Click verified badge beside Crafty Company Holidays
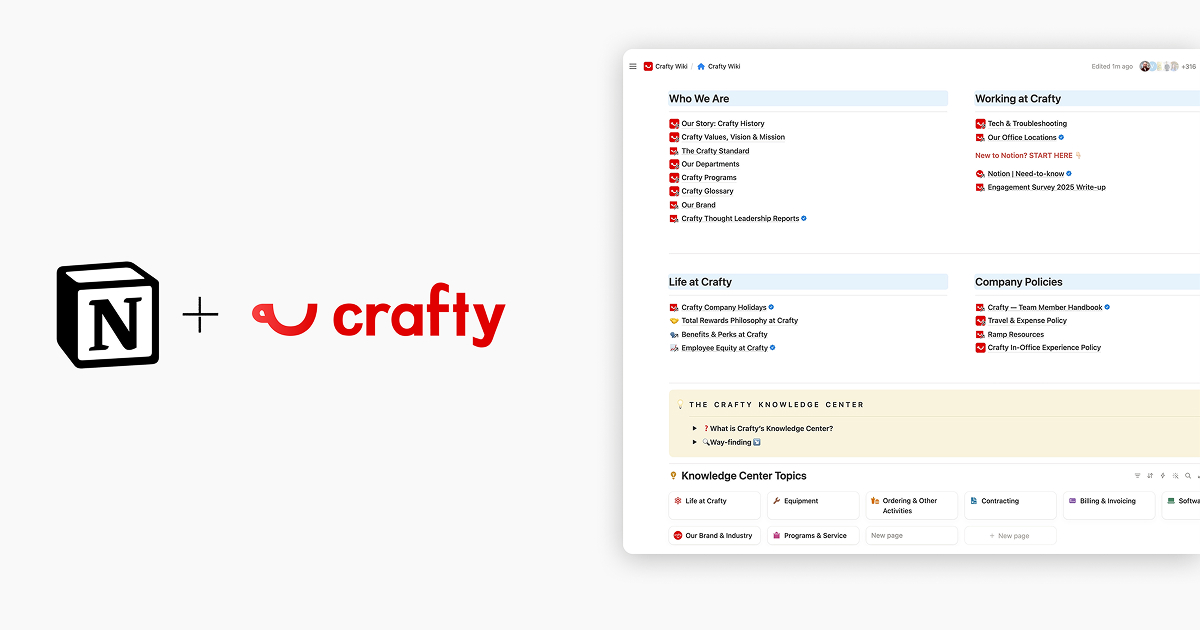 (x=771, y=307)
